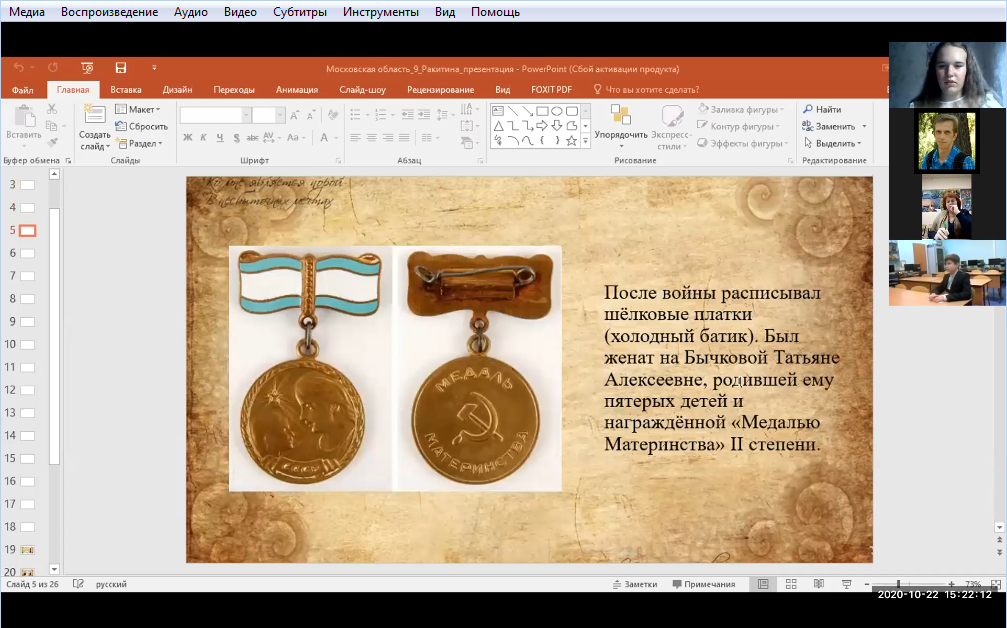Click the bulleted list icon
The image size is (1007, 628).
[355, 114]
